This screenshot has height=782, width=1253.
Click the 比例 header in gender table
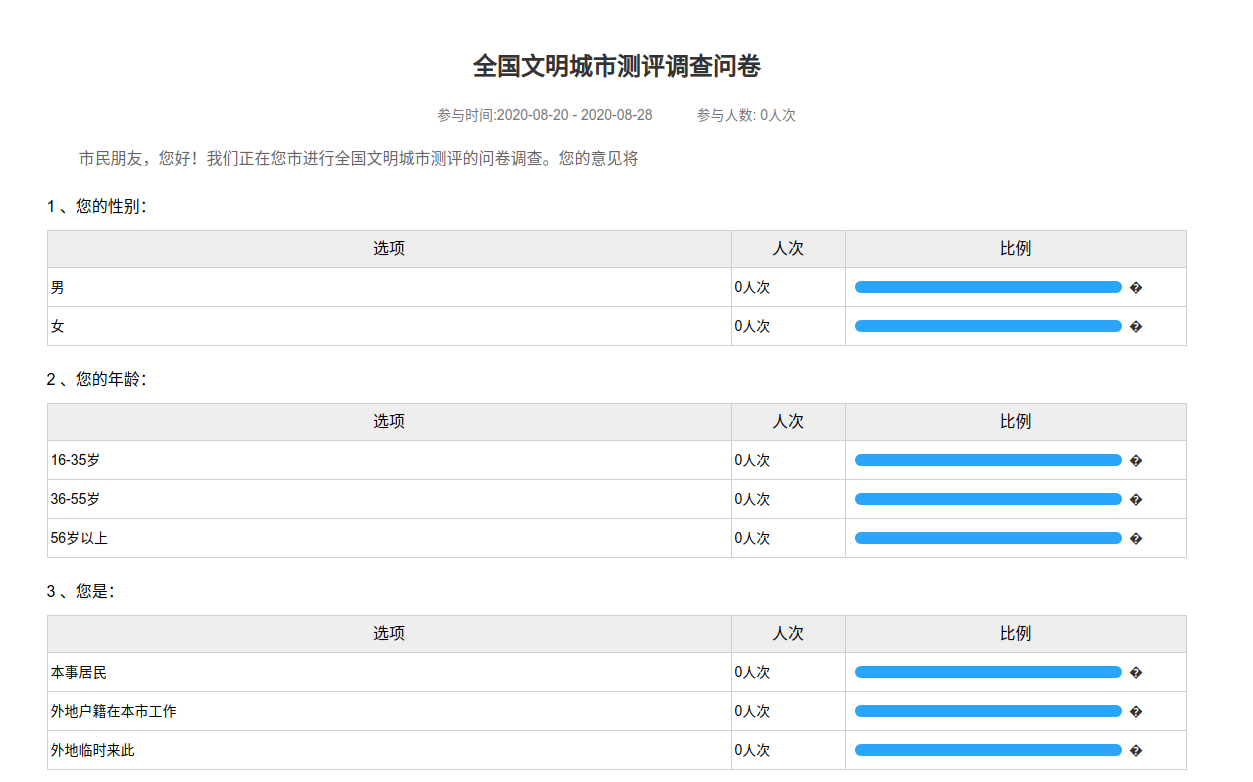click(1015, 249)
